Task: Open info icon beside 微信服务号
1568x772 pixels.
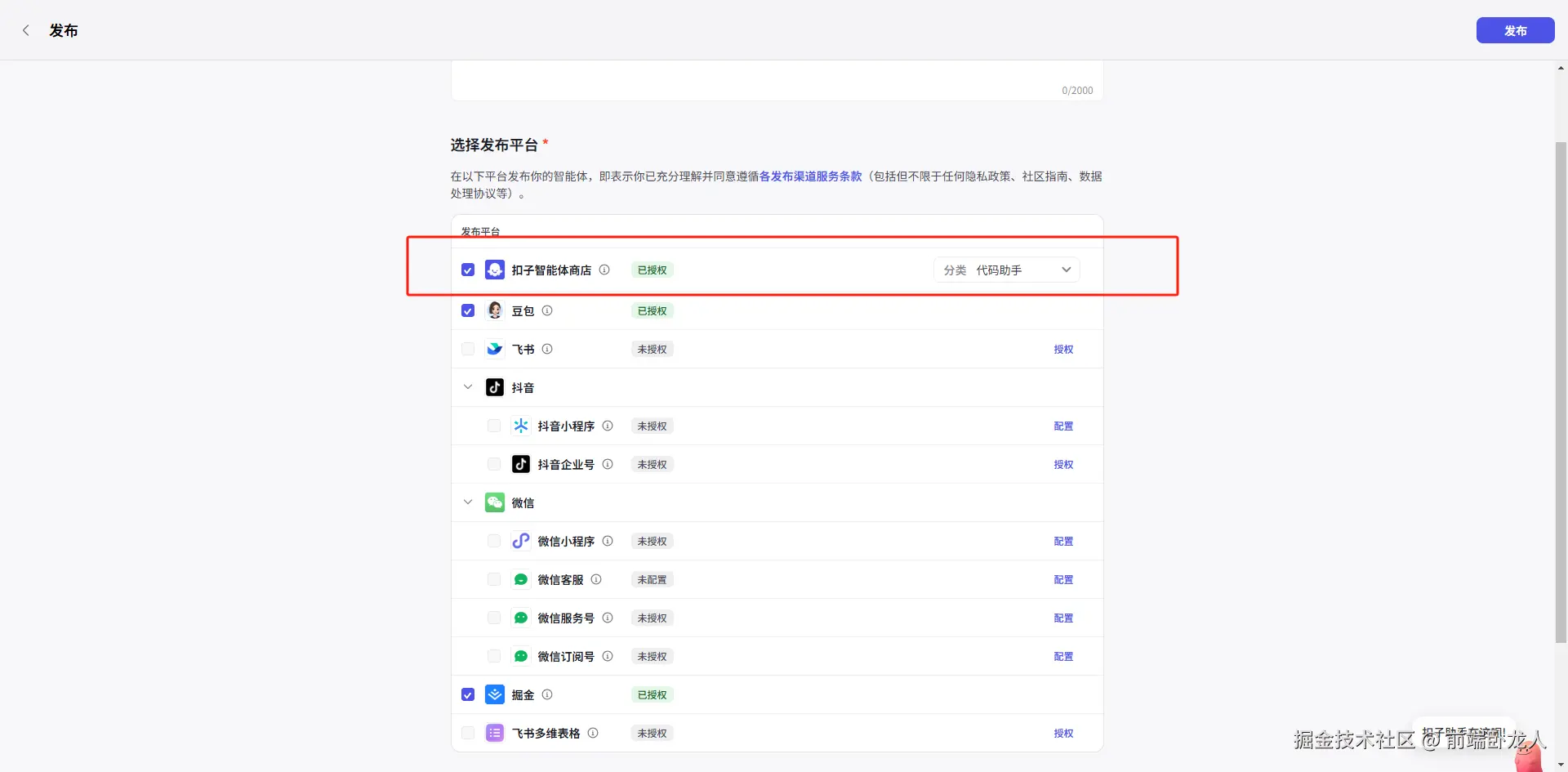Action: click(x=608, y=618)
